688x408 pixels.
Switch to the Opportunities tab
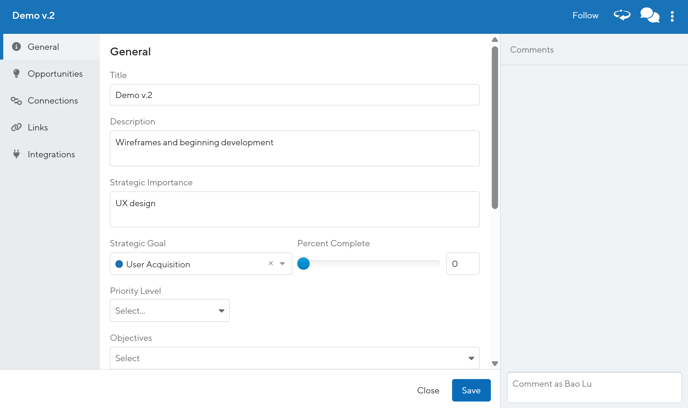tap(55, 74)
